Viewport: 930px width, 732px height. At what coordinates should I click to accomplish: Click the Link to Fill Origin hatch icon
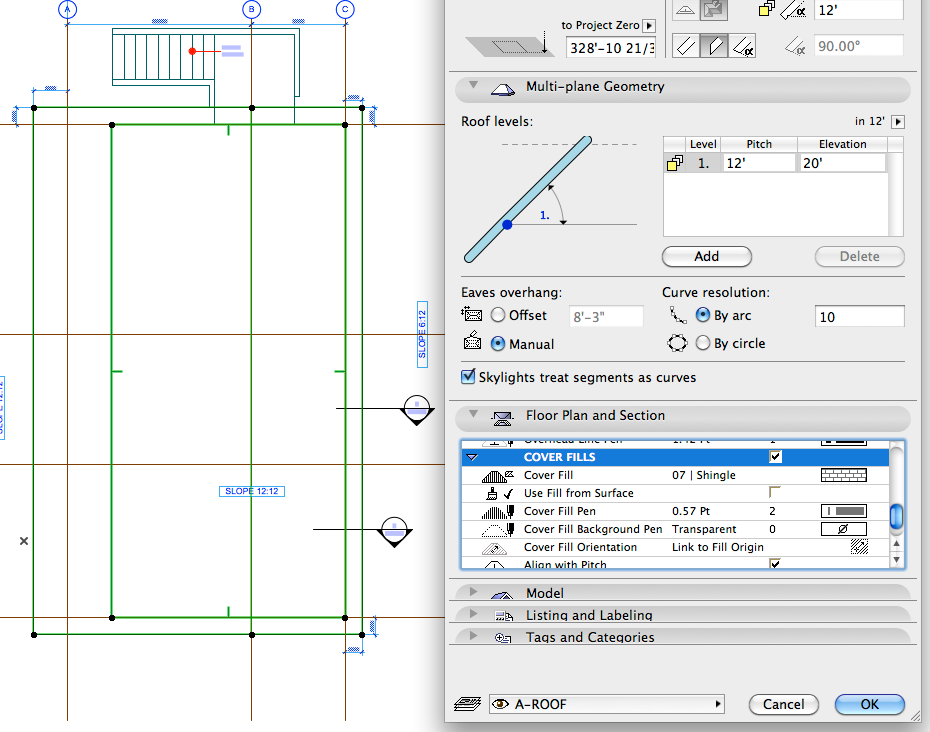pos(859,547)
